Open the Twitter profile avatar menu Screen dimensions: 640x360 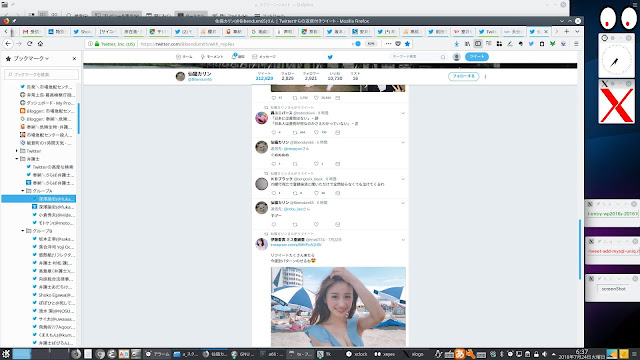tap(457, 57)
